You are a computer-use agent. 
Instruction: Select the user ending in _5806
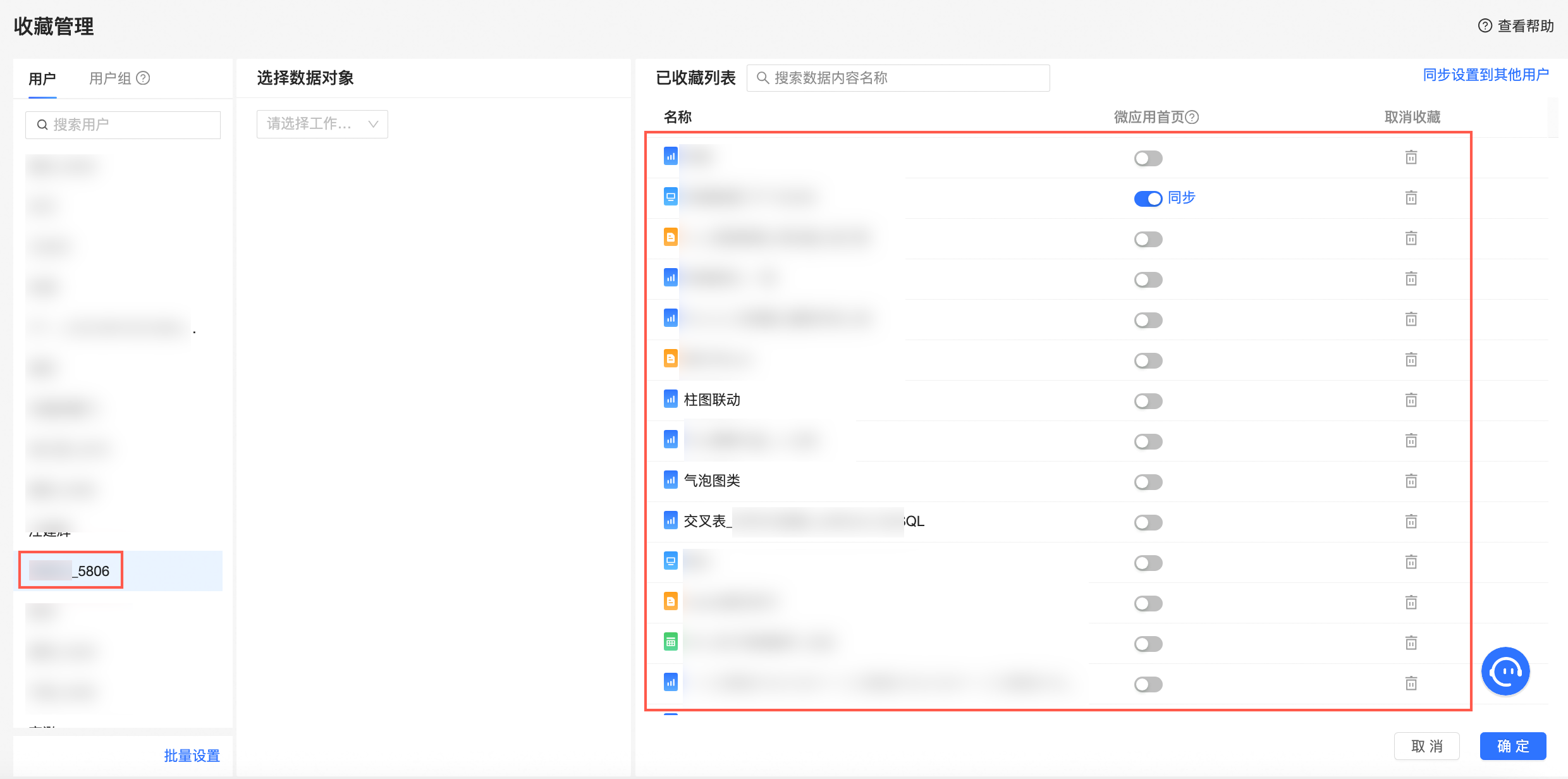(92, 571)
